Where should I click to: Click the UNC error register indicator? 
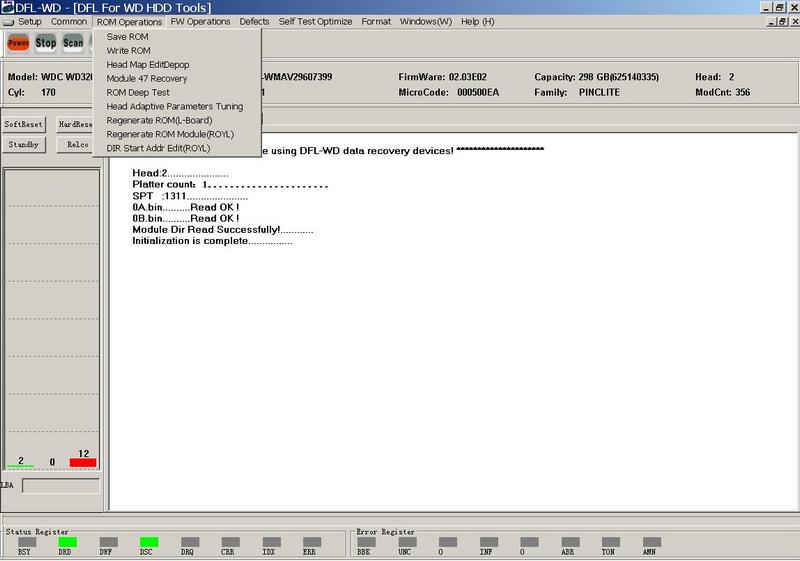tap(407, 542)
